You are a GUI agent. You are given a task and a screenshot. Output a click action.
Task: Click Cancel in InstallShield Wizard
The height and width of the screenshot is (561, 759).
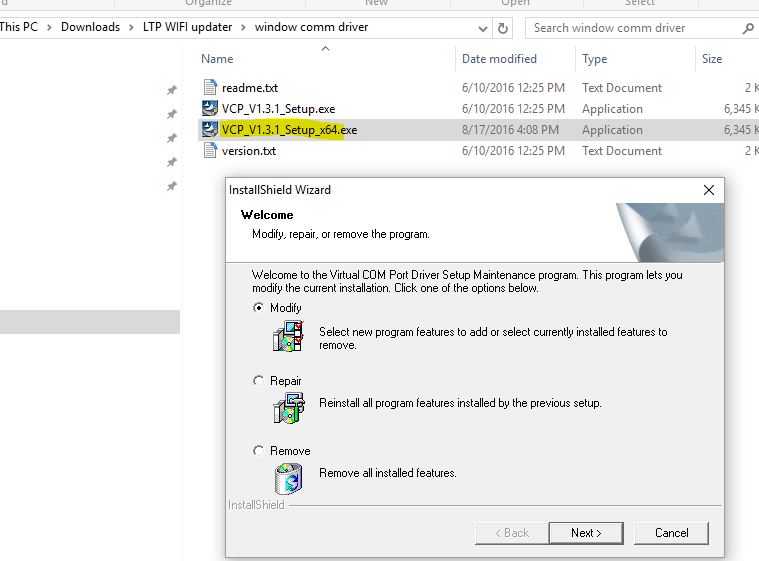[671, 533]
